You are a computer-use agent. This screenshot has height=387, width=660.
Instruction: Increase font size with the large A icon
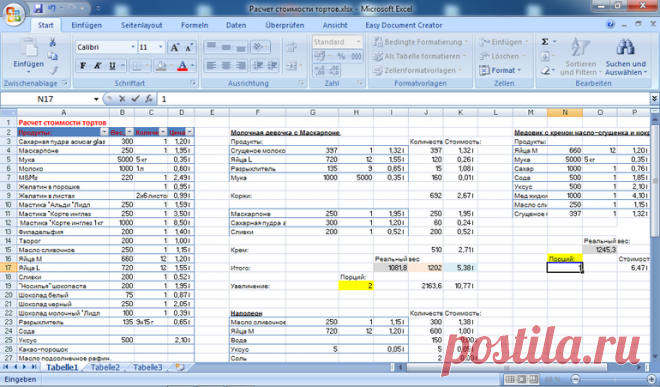pyautogui.click(x=174, y=47)
